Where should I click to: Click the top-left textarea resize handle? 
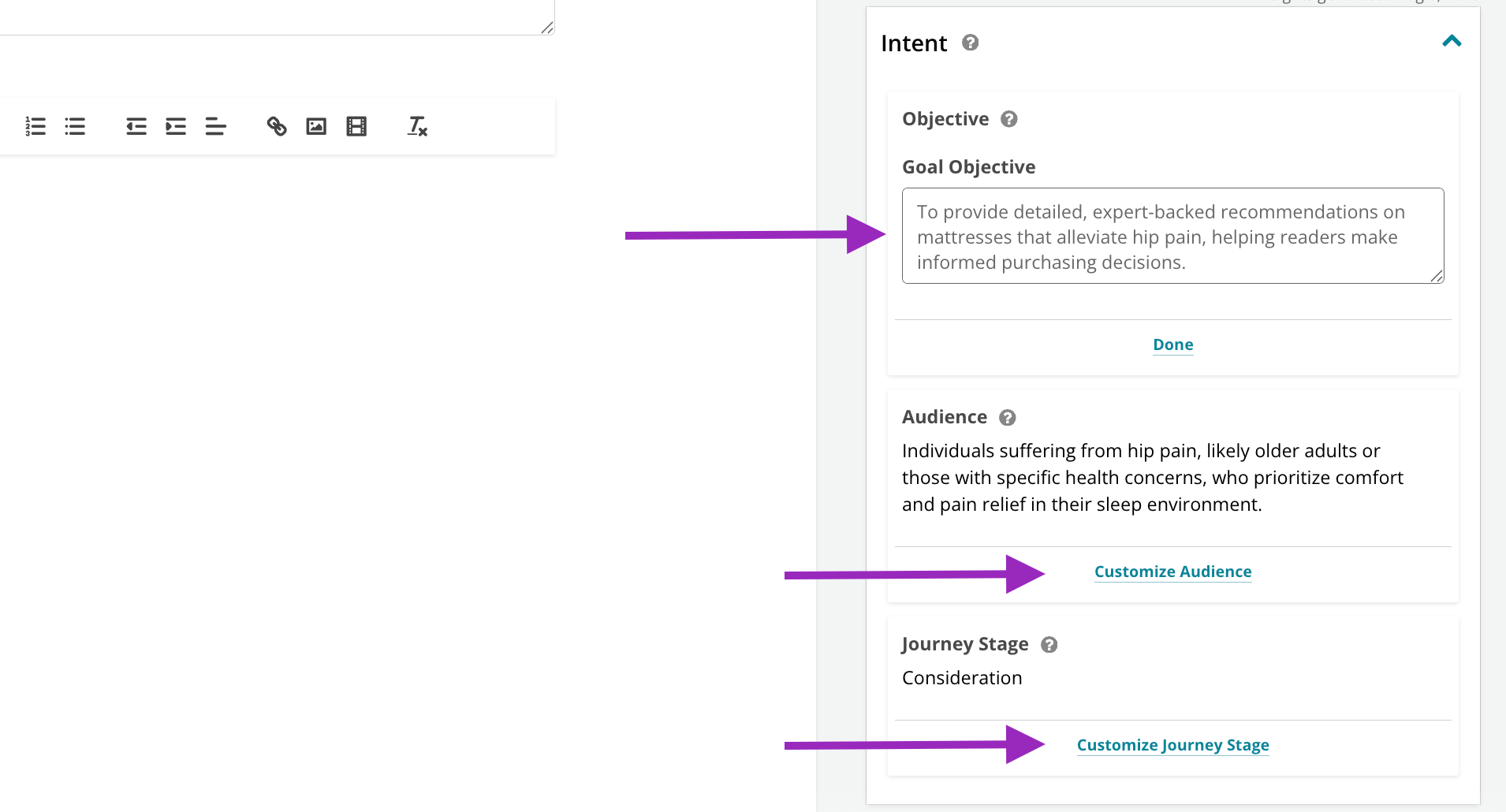click(x=547, y=28)
